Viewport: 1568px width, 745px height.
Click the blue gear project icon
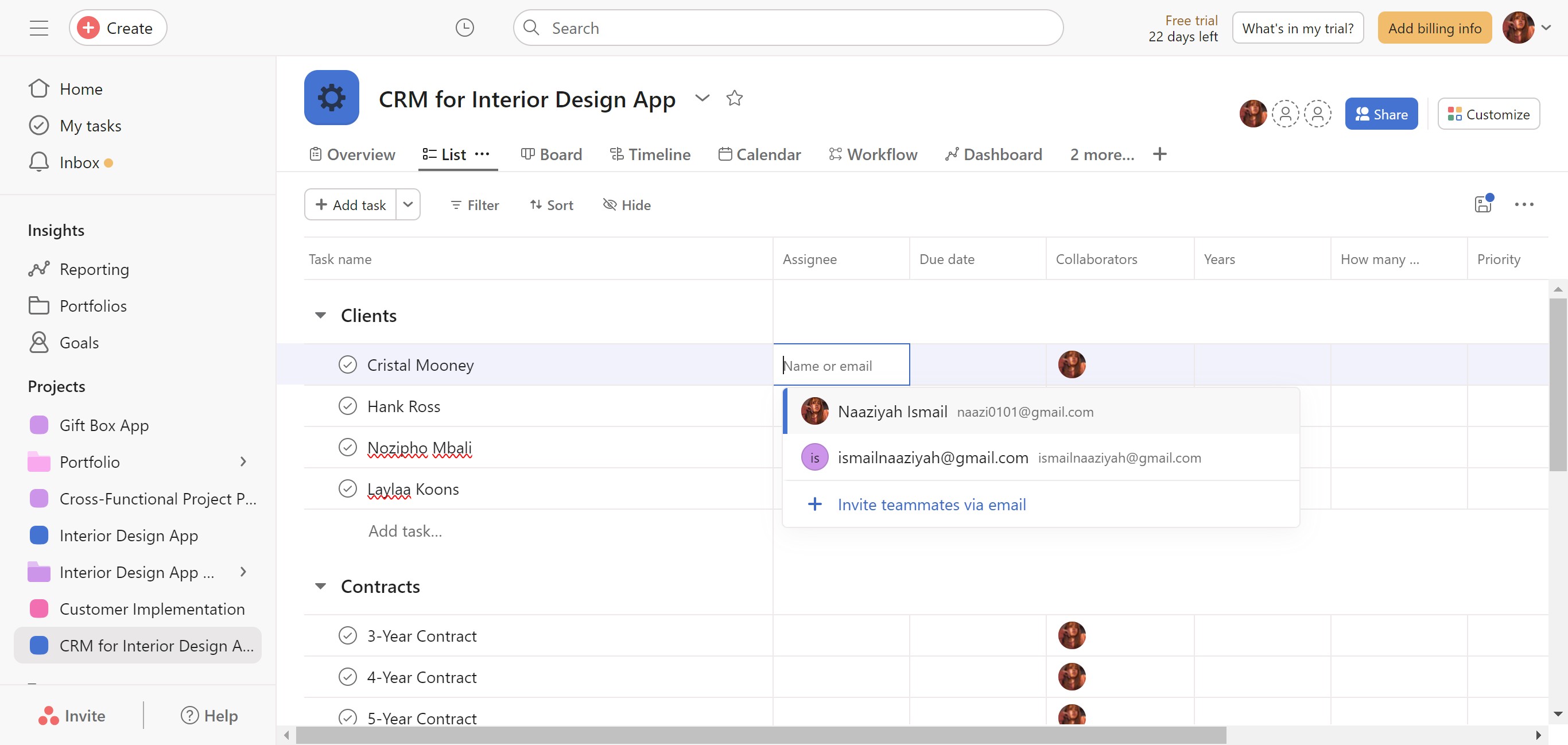(331, 98)
